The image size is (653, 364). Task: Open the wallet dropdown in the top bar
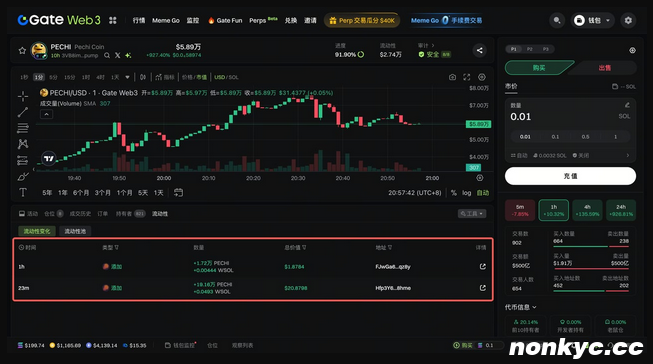pos(593,20)
